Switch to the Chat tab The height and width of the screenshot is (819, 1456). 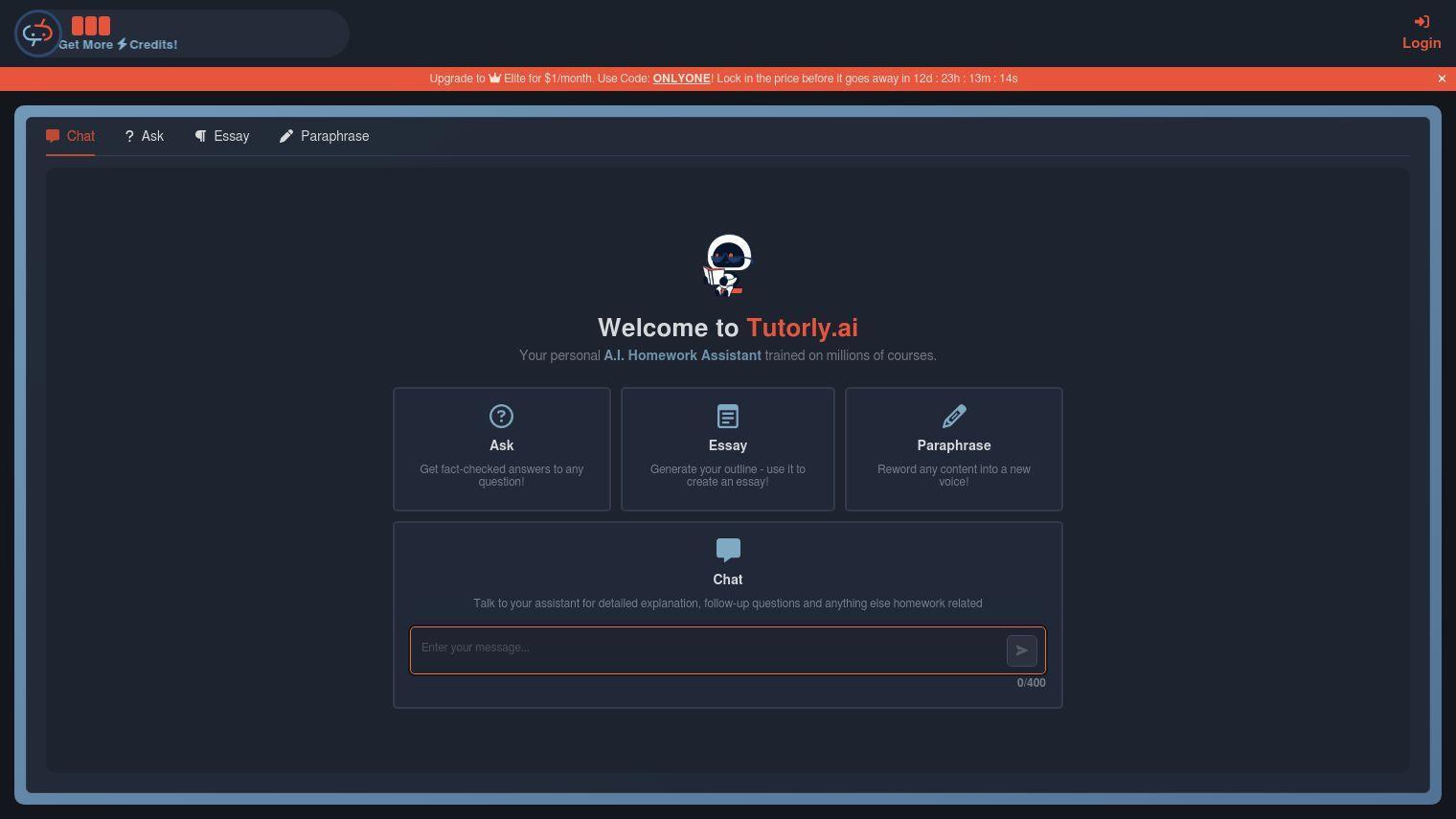71,136
